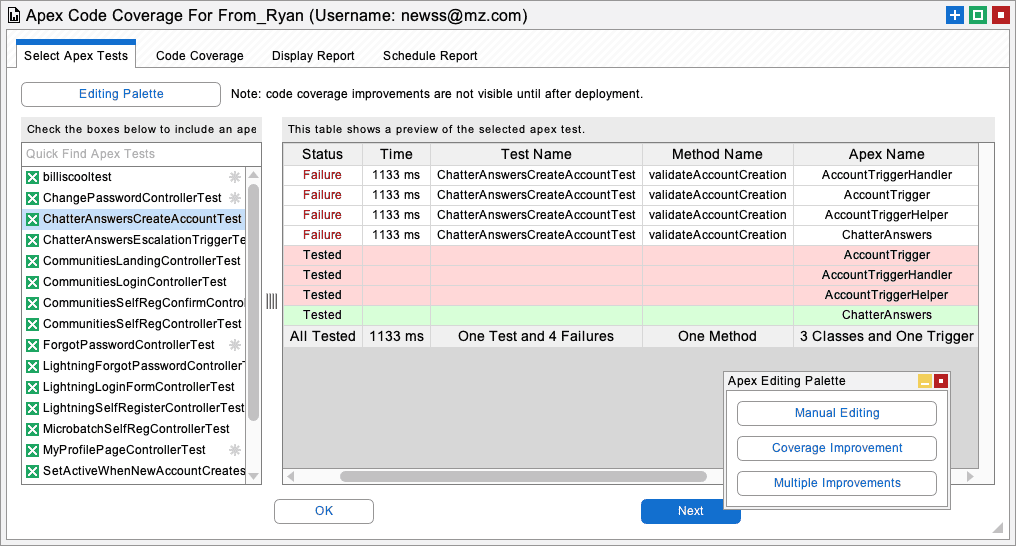Toggle ChatterAnswersCreateAccountTest checkbox
Viewport: 1016px width, 546px height.
(x=32, y=219)
